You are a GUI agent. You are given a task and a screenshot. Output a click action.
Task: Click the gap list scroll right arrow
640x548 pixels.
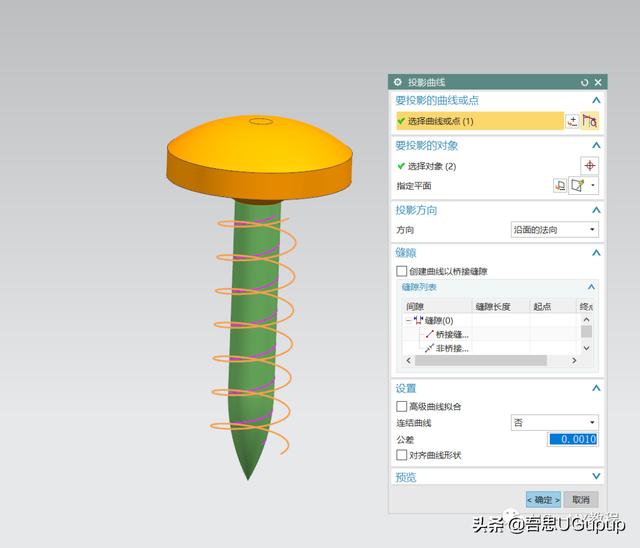574,360
